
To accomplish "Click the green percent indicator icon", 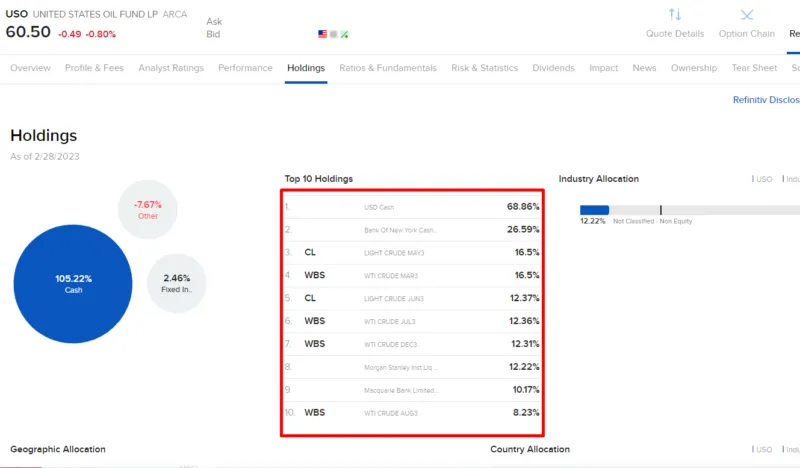I will pyautogui.click(x=344, y=34).
